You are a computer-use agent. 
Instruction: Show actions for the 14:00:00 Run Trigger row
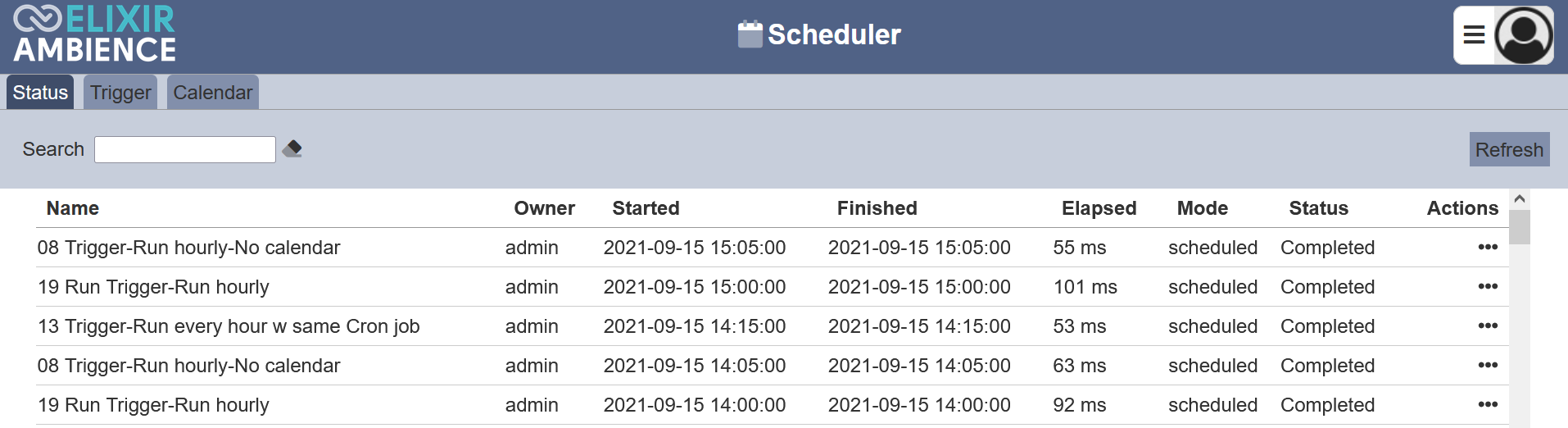tap(1488, 405)
